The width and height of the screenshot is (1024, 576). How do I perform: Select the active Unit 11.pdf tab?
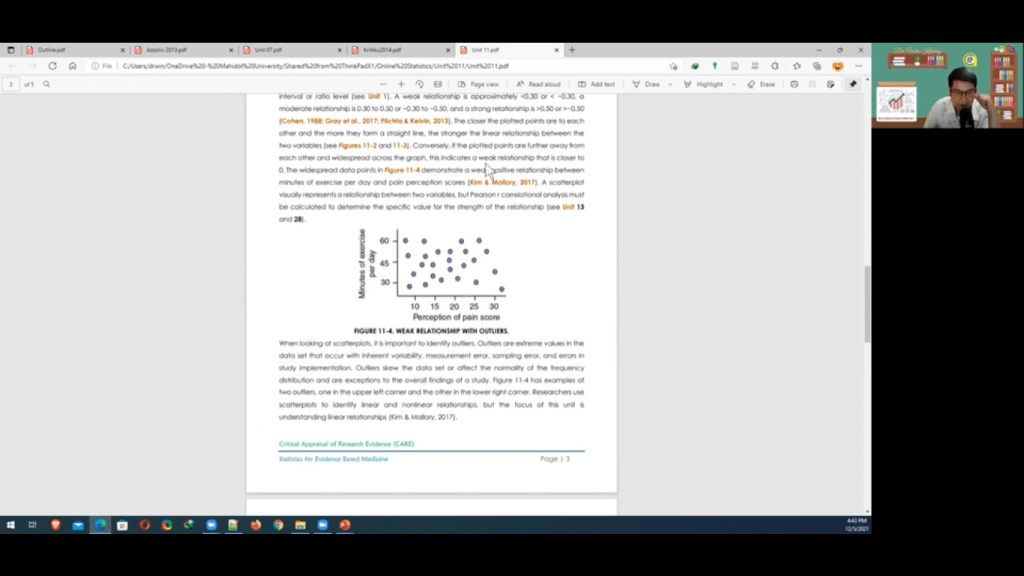click(x=508, y=50)
